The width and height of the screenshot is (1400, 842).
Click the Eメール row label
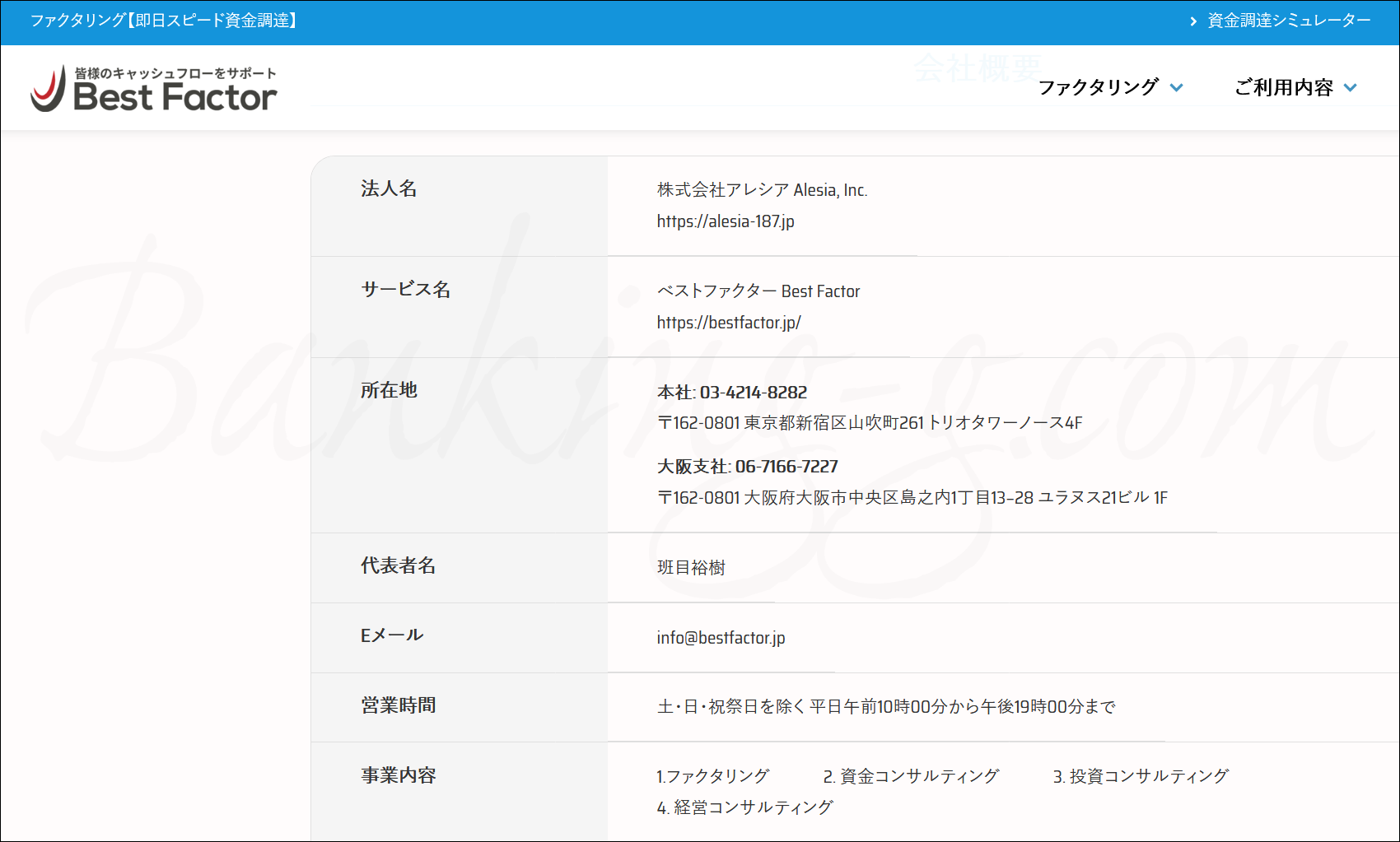coord(392,635)
